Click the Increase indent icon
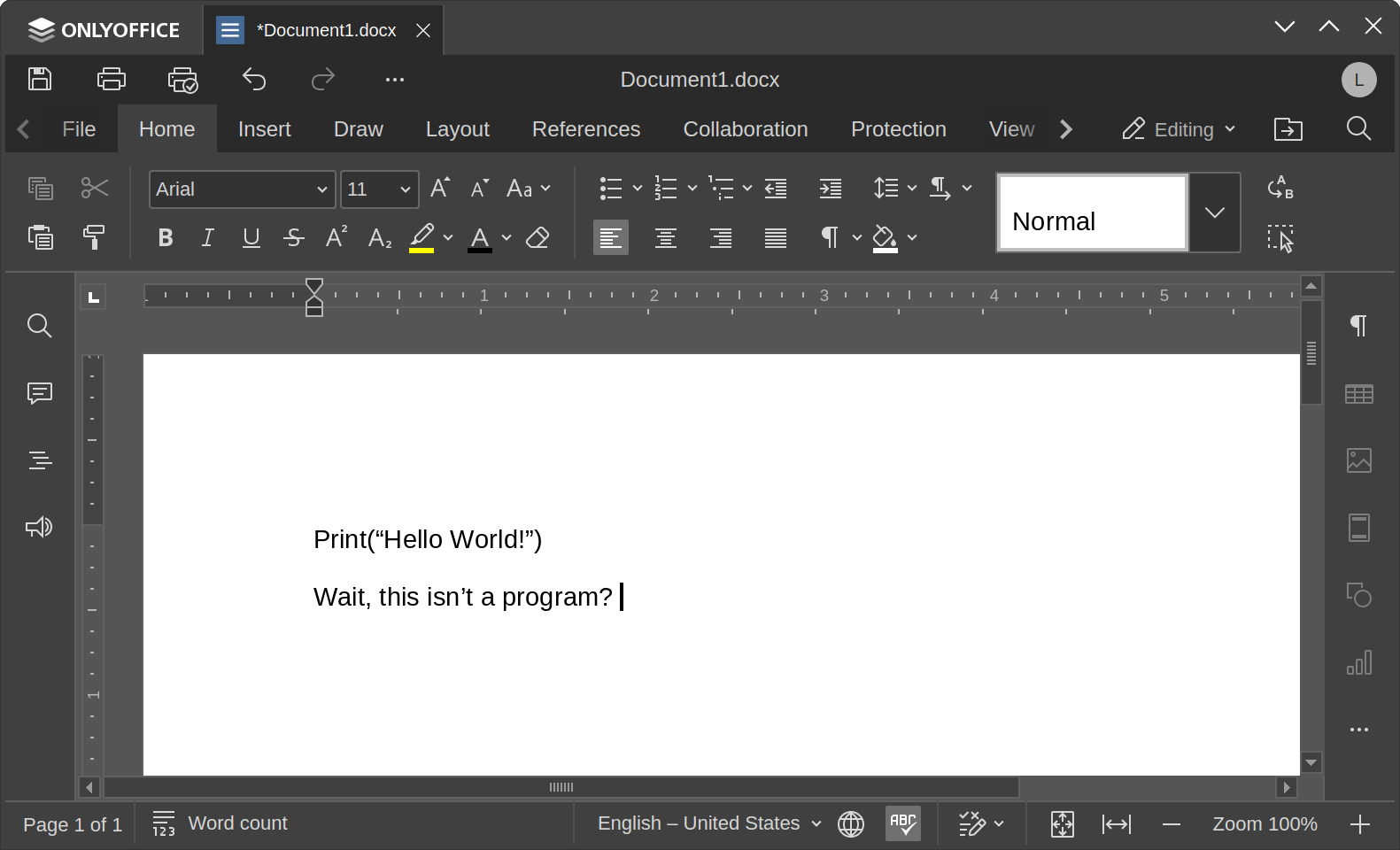The height and width of the screenshot is (850, 1400). pos(830,189)
